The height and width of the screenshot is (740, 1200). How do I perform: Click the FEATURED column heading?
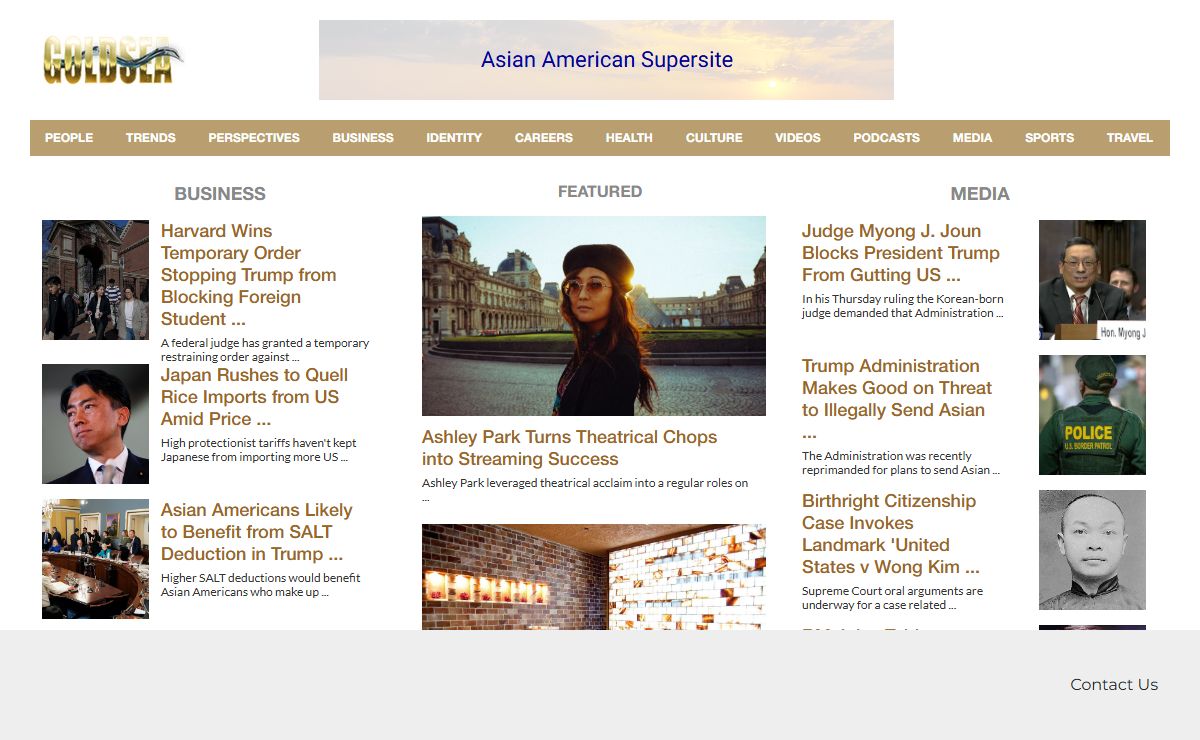tap(600, 191)
